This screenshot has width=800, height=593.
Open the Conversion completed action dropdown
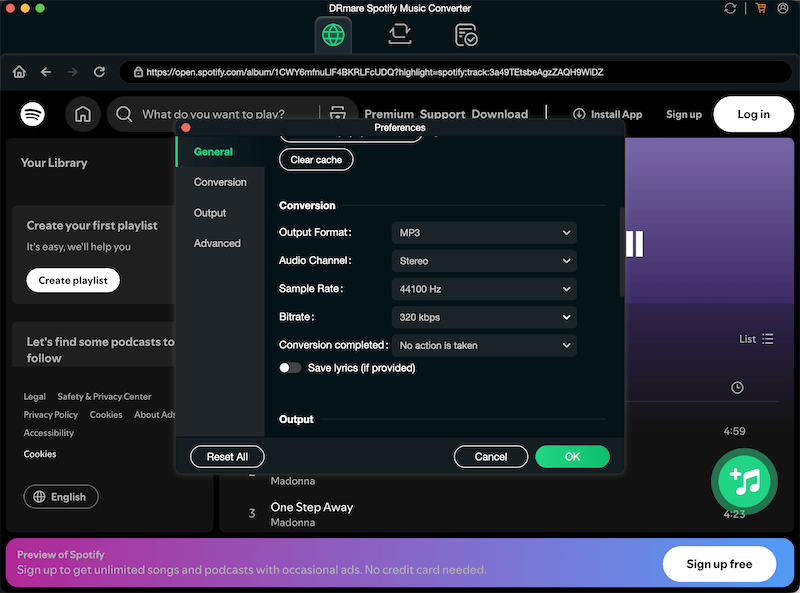[484, 345]
